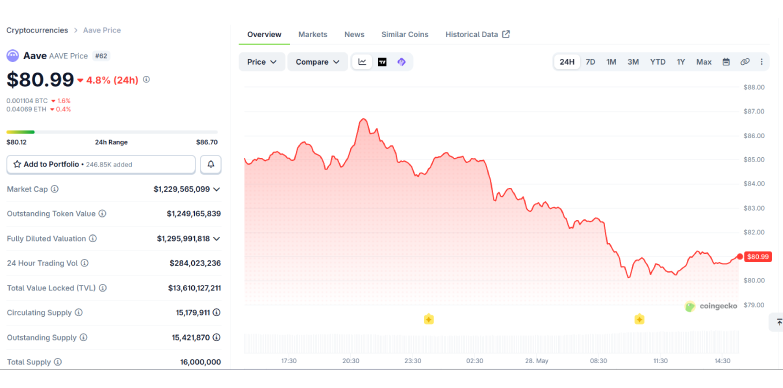The image size is (783, 388).
Task: Open Historical Data external link tab
Action: (477, 34)
